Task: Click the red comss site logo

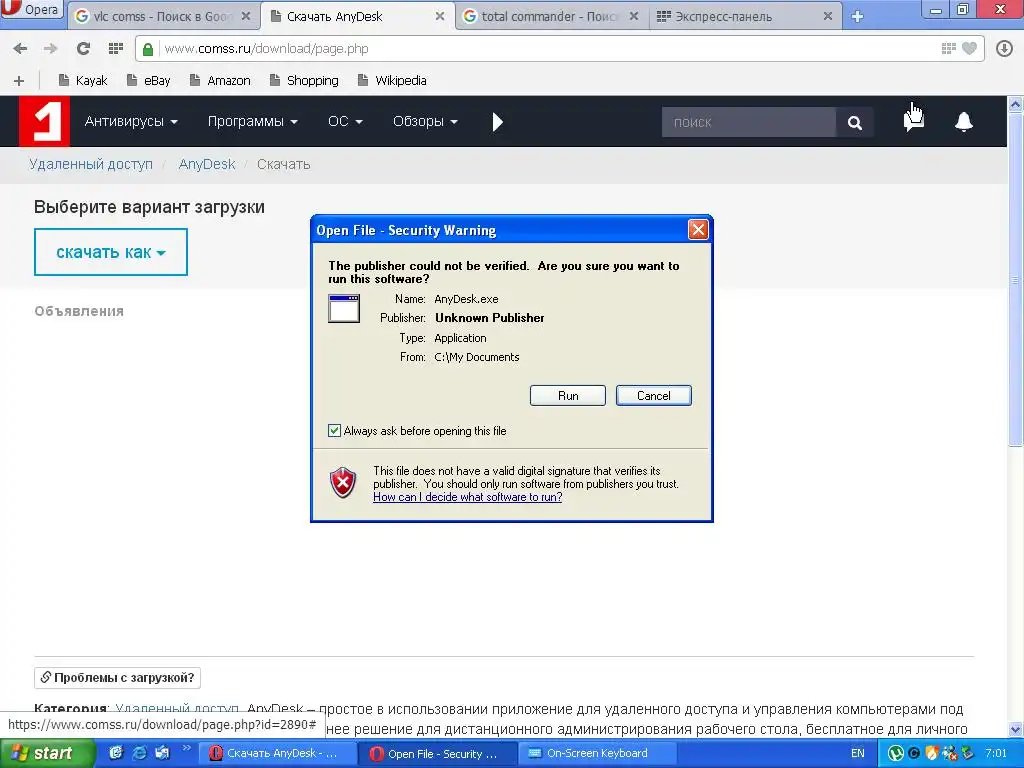Action: (44, 121)
